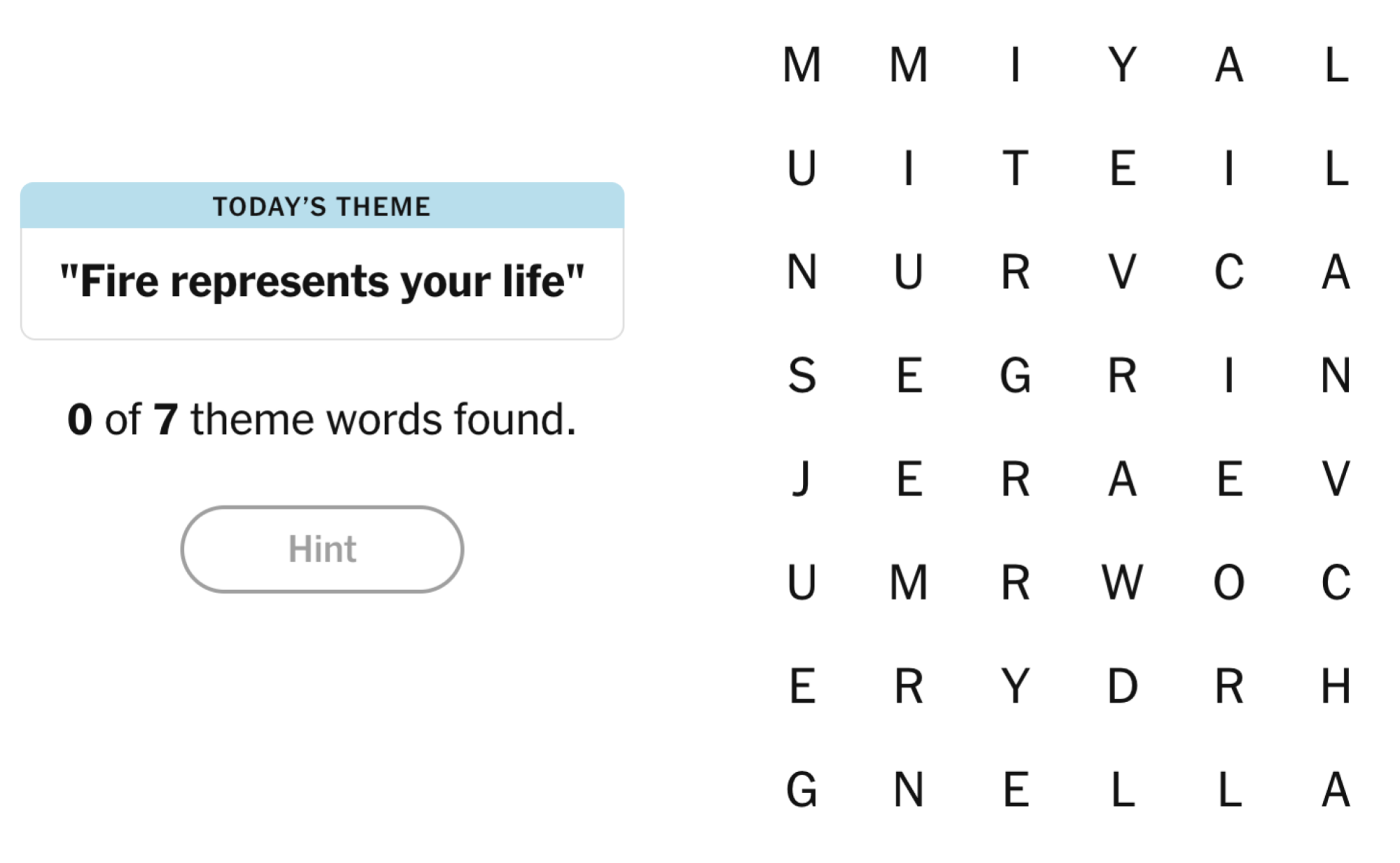Select the Y between R and D
This screenshot has height=863, width=1400.
(1015, 686)
